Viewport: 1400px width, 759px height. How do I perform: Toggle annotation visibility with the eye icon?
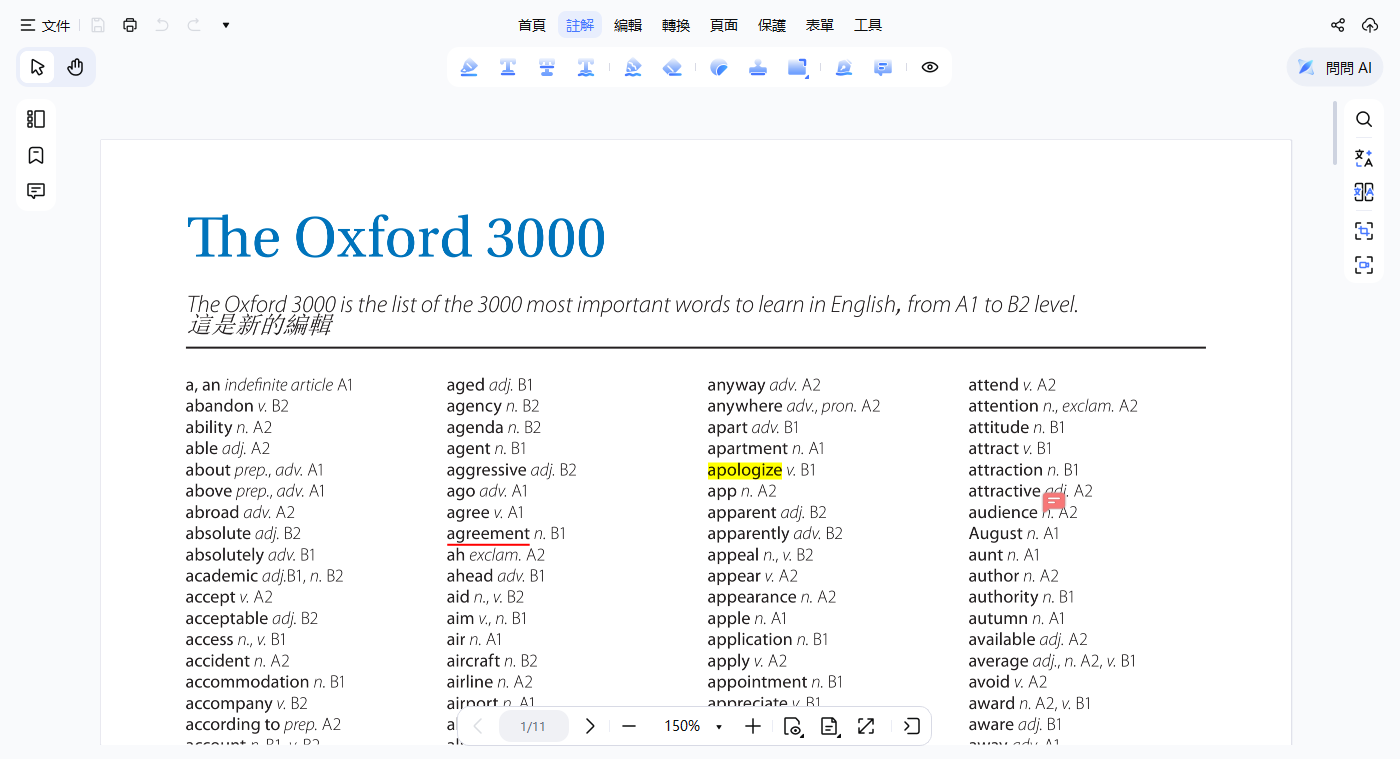[930, 67]
